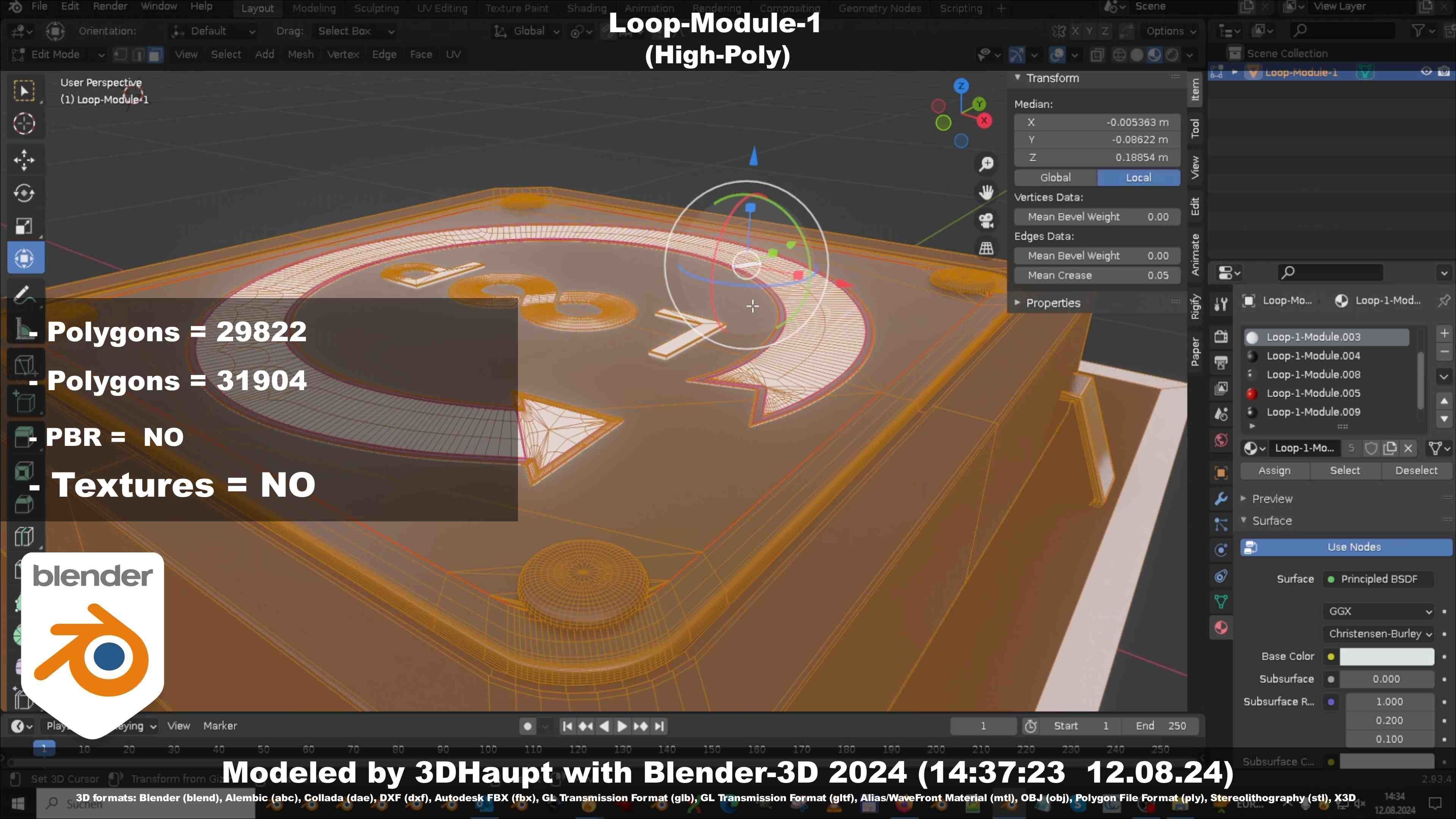This screenshot has width=1456, height=819.
Task: Adjust the Subsurface value slider
Action: (1387, 679)
